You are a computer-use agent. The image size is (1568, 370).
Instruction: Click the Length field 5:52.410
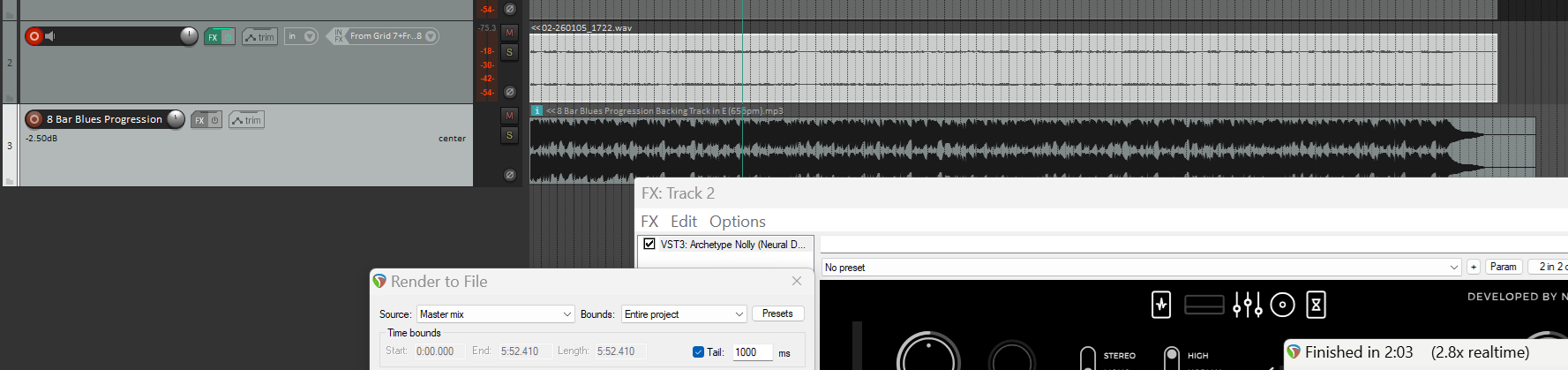pos(620,351)
